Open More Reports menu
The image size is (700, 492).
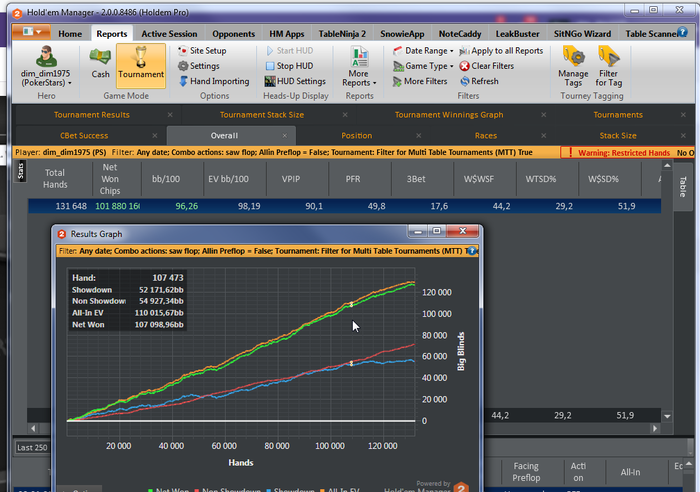(359, 67)
